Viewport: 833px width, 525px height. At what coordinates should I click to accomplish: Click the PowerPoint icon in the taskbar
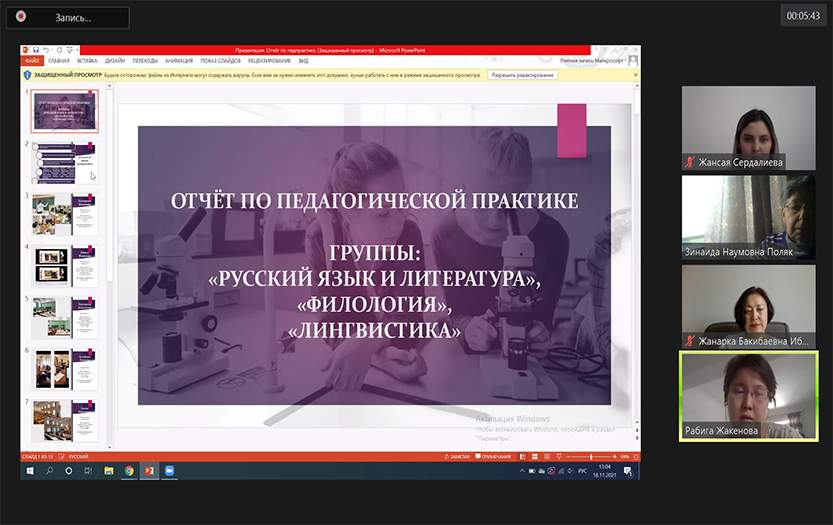pyautogui.click(x=149, y=470)
